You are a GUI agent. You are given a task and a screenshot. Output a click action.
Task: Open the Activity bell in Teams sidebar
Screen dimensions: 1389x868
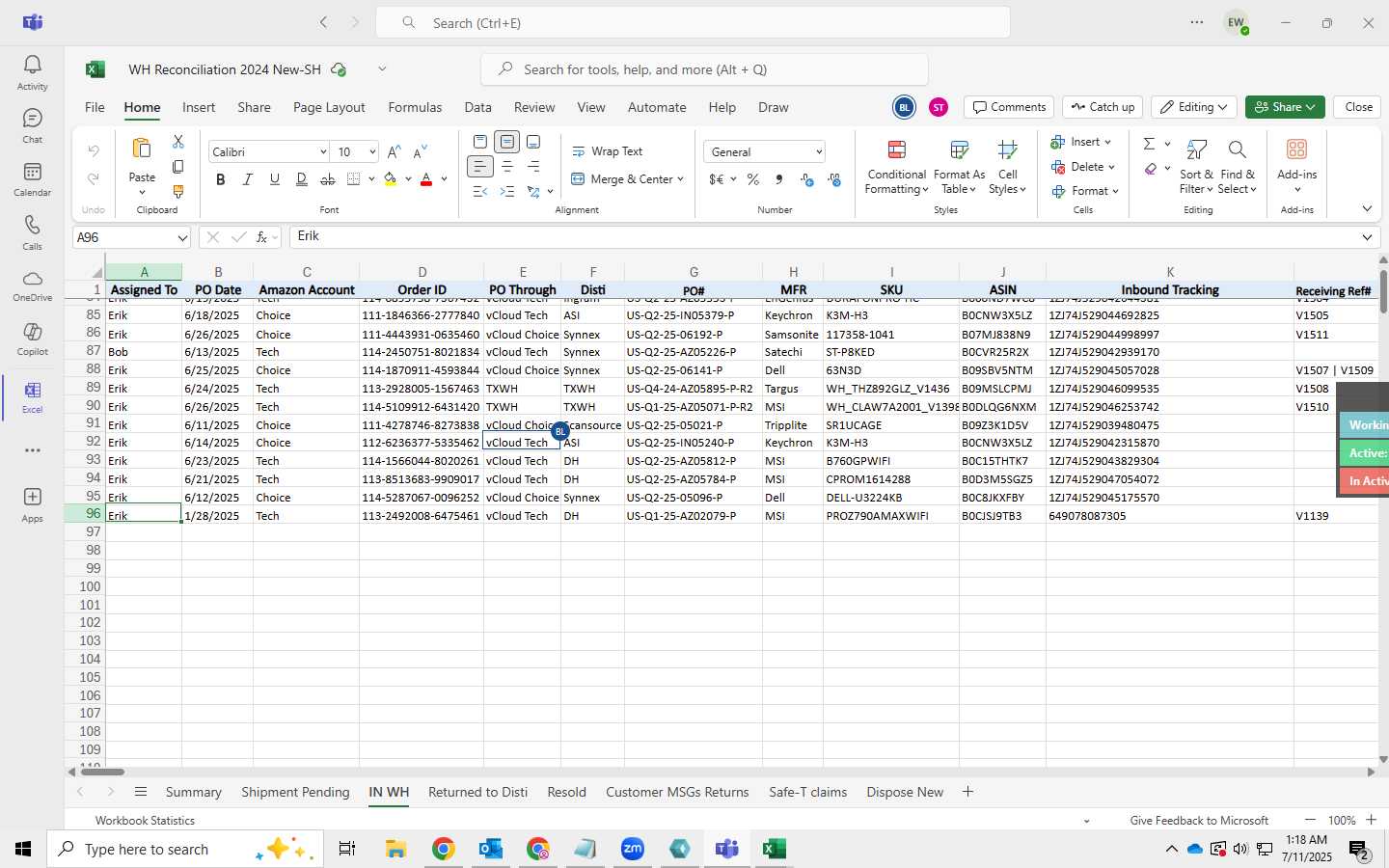[32, 72]
